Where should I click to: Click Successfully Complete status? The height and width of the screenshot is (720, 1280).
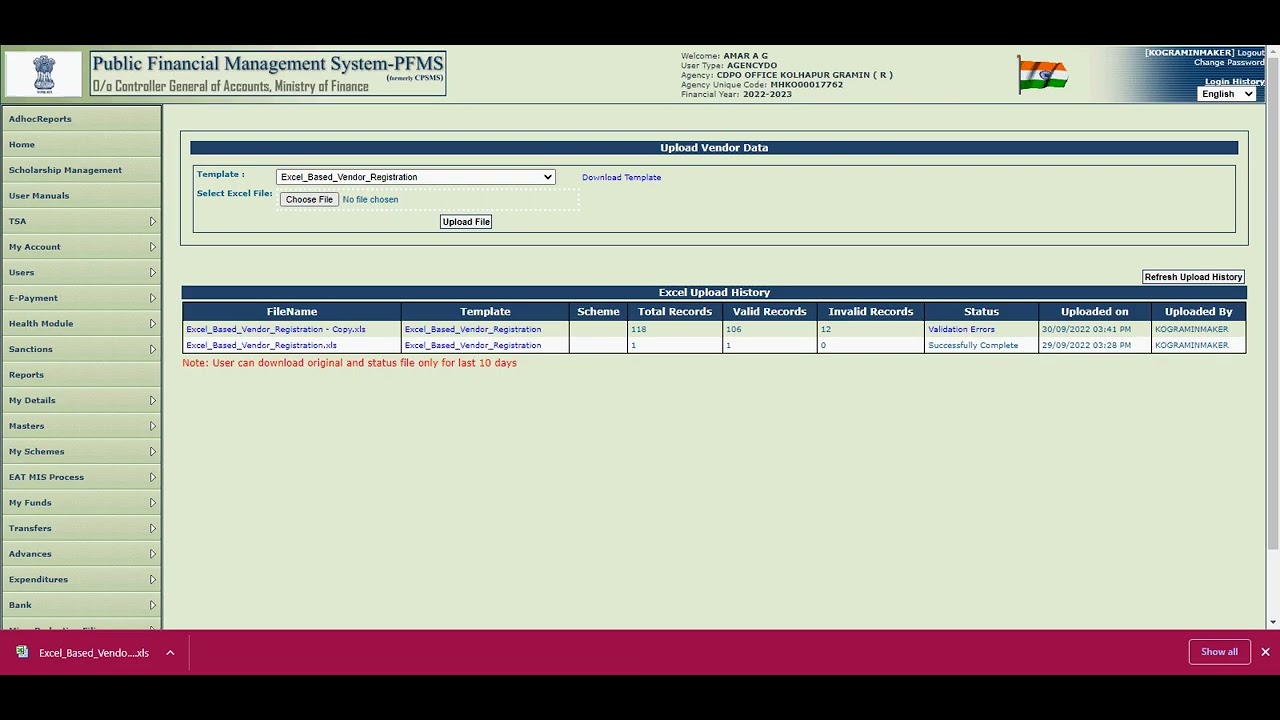coord(973,345)
